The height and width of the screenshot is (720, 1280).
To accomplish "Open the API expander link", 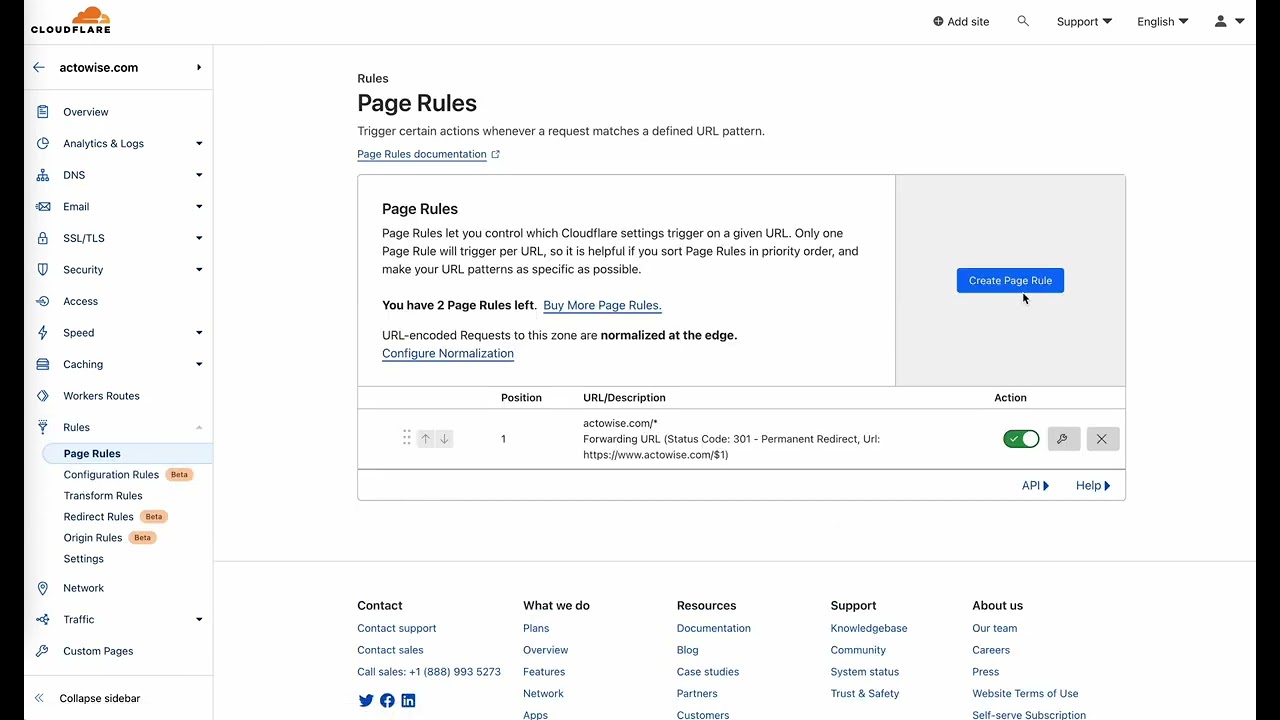I will [x=1035, y=486].
